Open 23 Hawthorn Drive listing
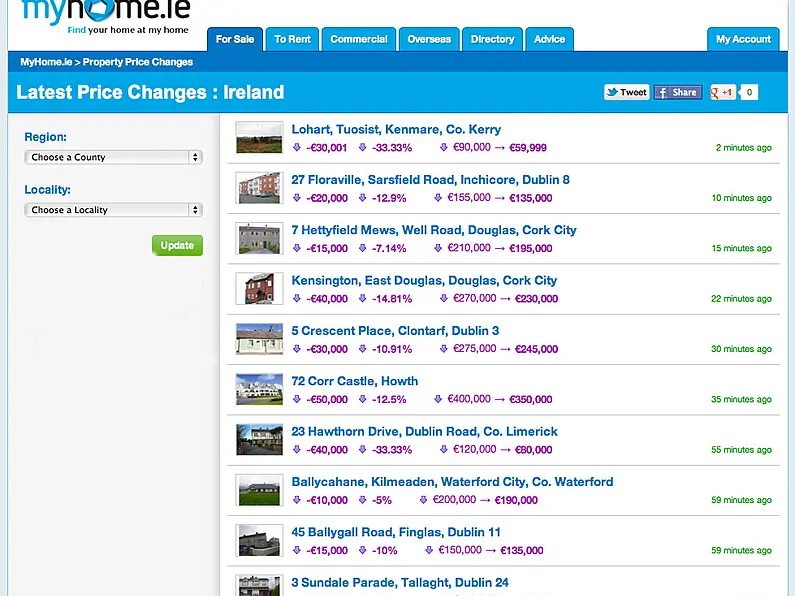 [425, 431]
